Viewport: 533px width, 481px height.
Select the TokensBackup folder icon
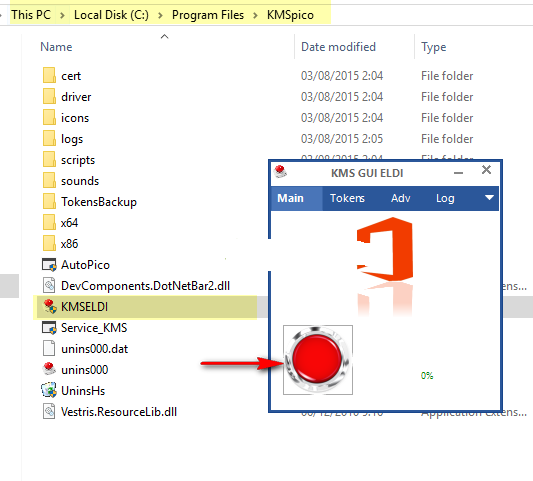(x=49, y=202)
